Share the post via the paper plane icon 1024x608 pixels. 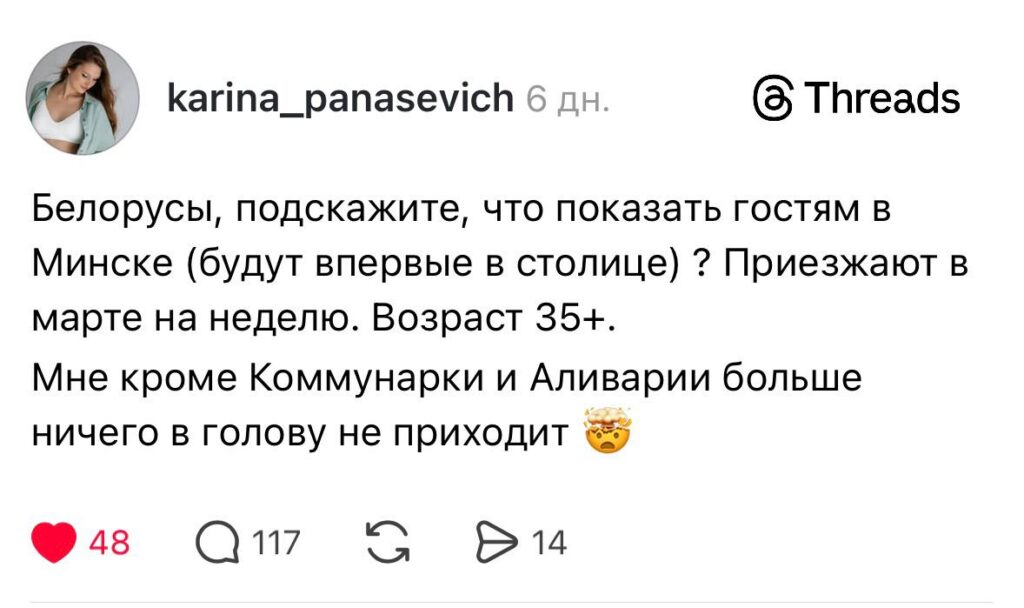pos(496,543)
